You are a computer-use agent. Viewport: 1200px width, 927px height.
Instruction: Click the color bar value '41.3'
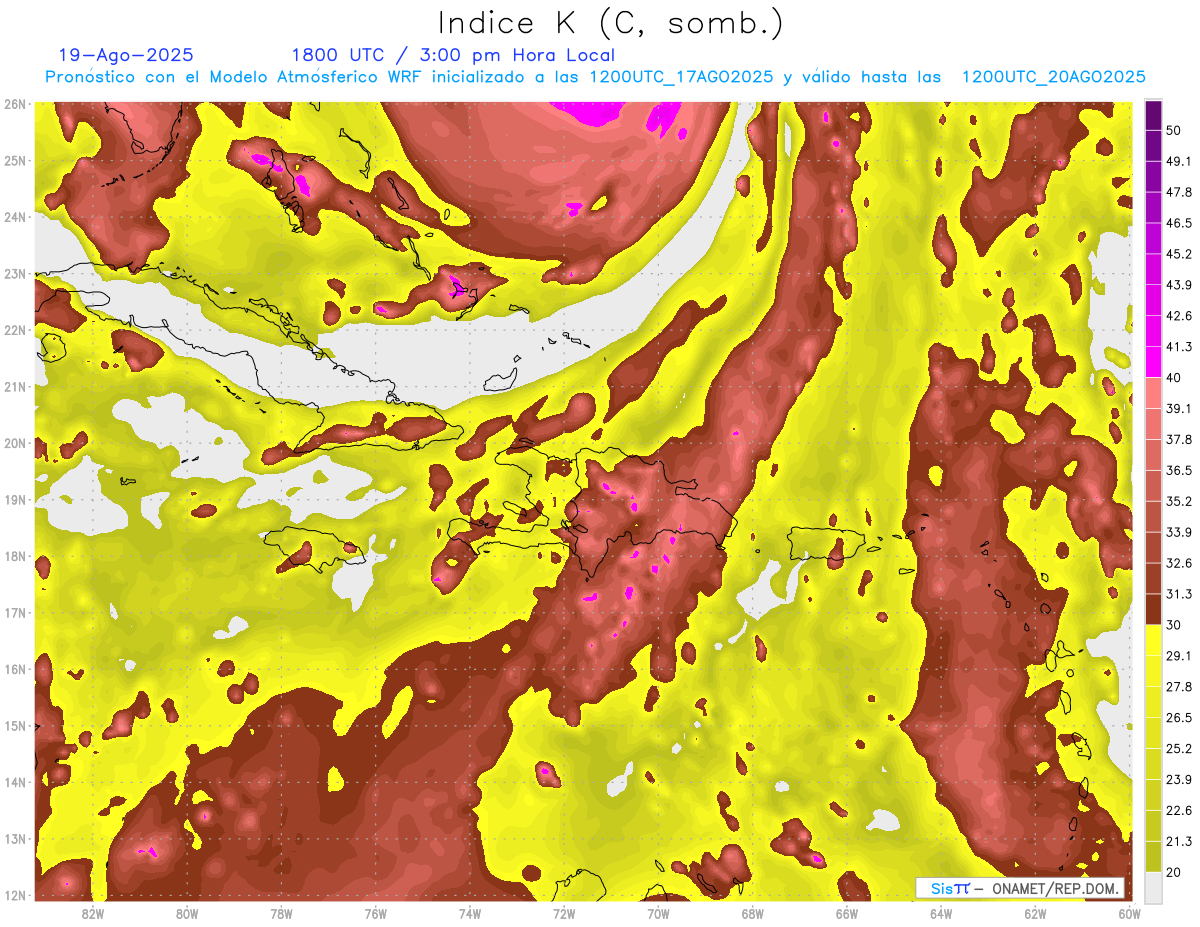pyautogui.click(x=1179, y=347)
